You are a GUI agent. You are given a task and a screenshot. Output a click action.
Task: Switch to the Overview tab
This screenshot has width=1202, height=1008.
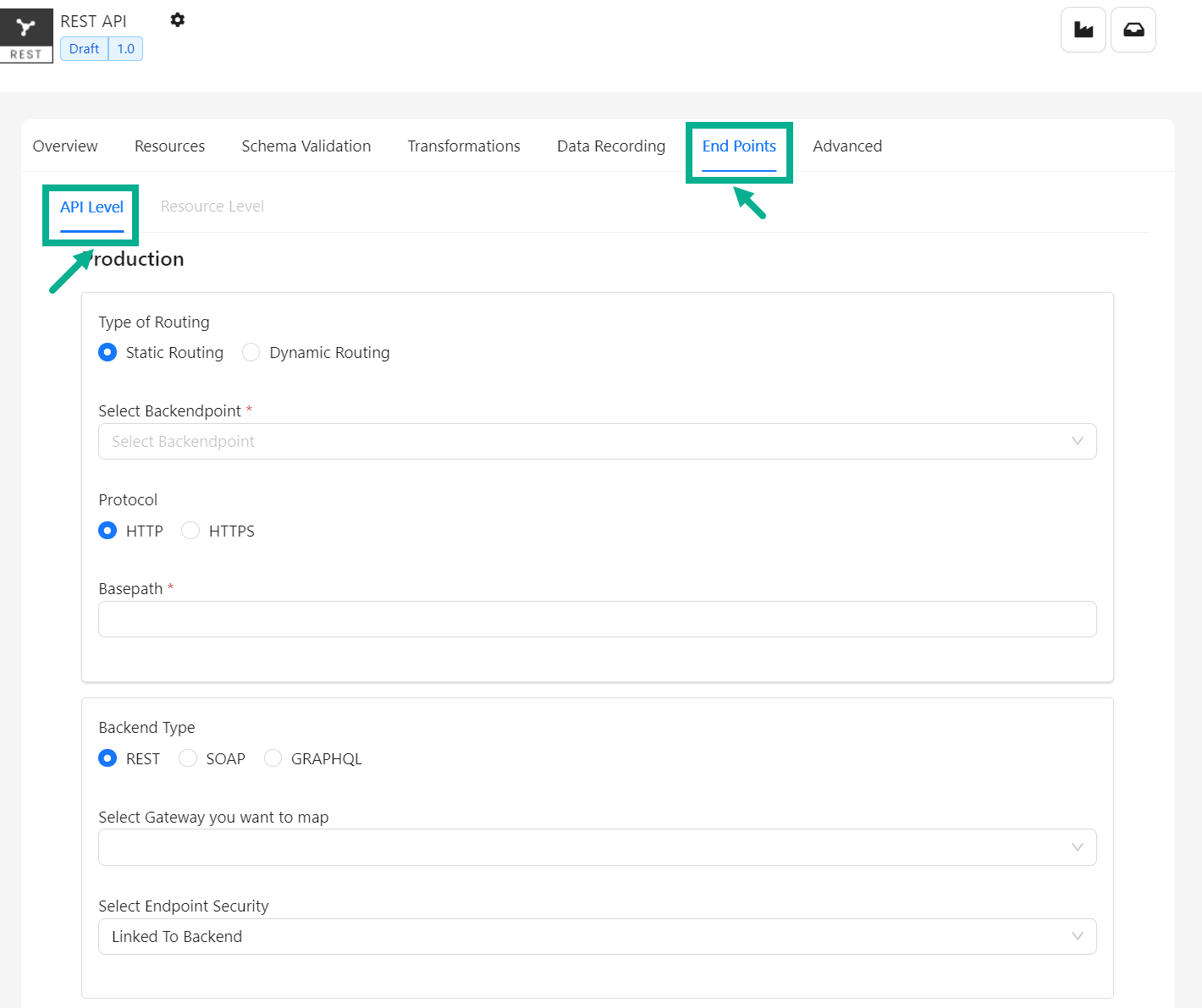pos(65,146)
